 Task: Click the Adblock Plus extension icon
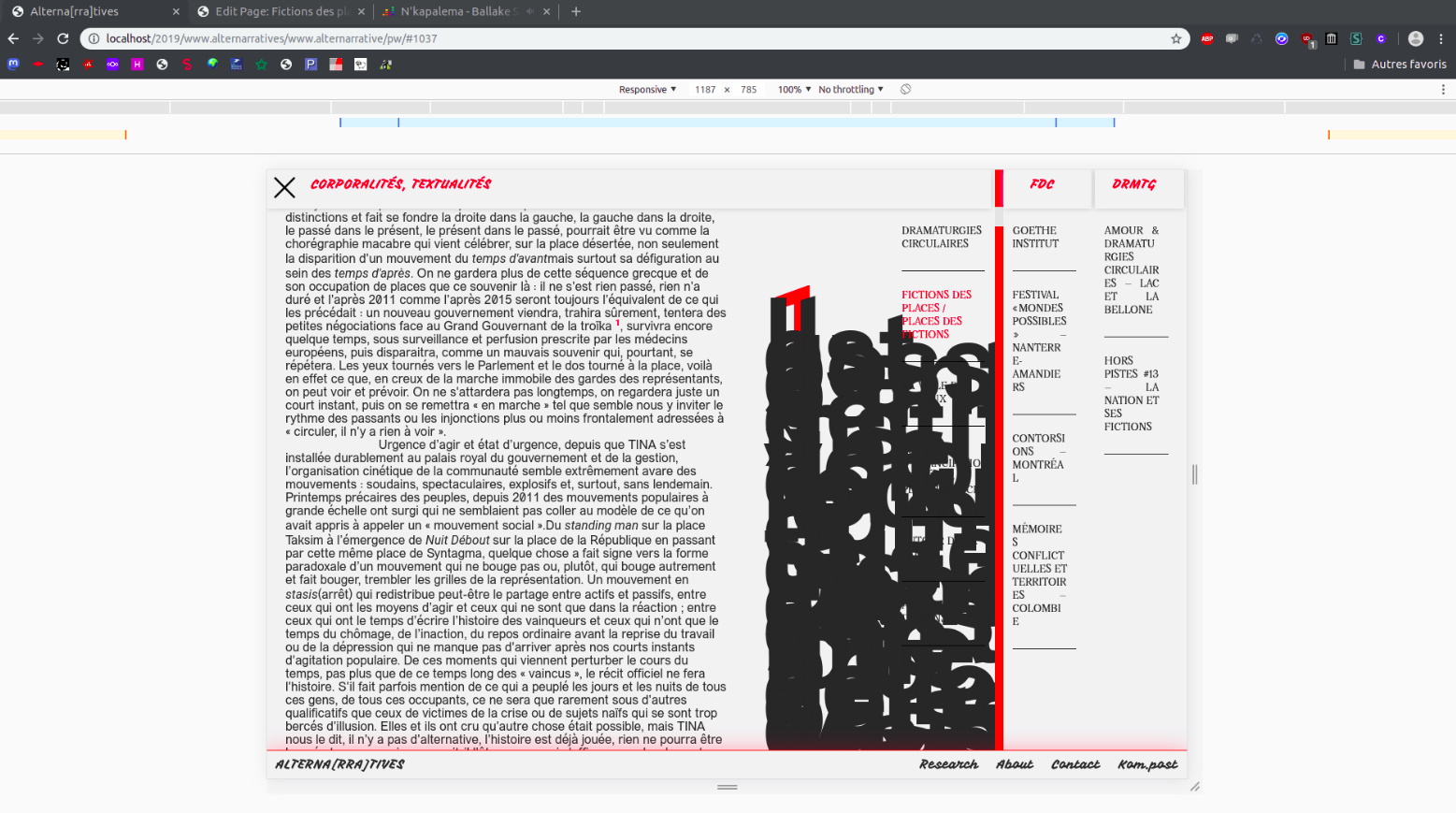click(1207, 38)
